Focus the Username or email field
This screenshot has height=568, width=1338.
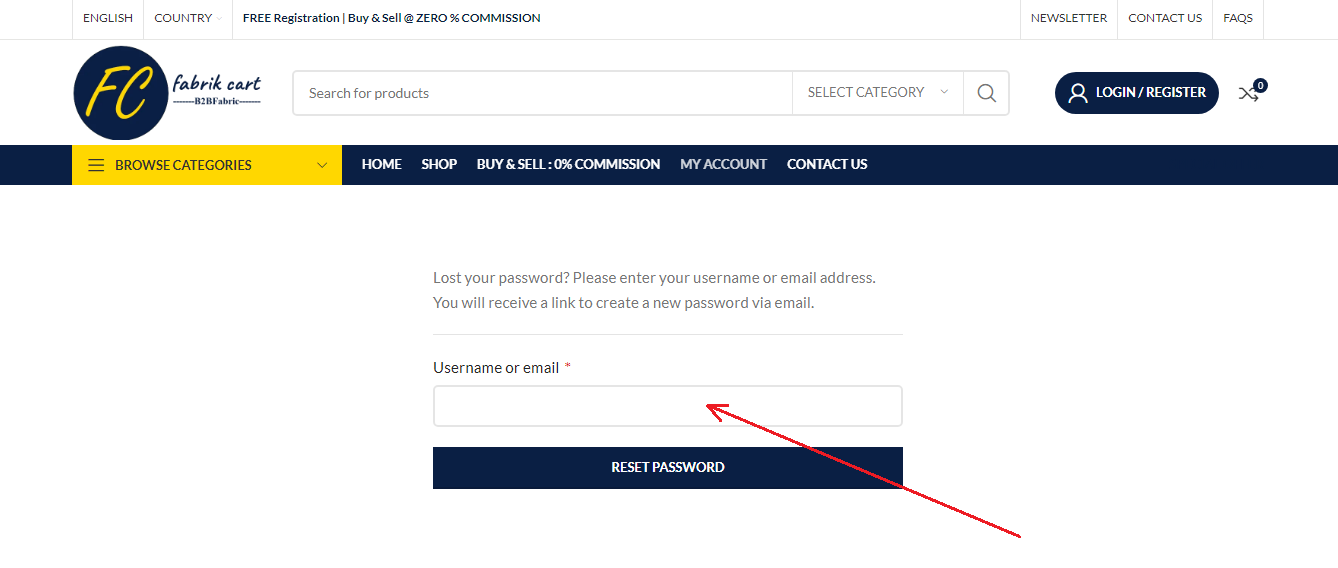tap(668, 406)
